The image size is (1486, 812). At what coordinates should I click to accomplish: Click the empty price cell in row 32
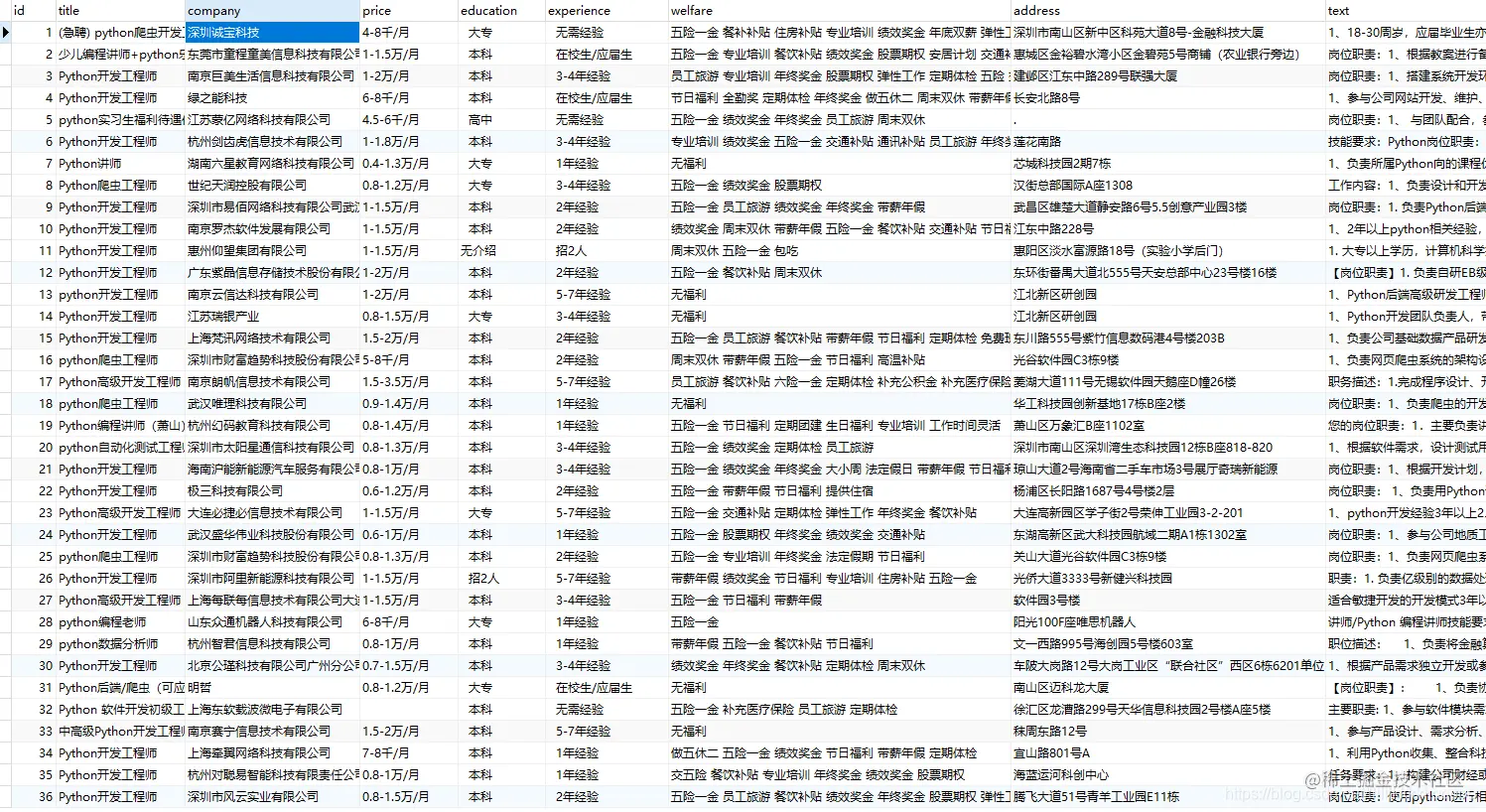[409, 710]
